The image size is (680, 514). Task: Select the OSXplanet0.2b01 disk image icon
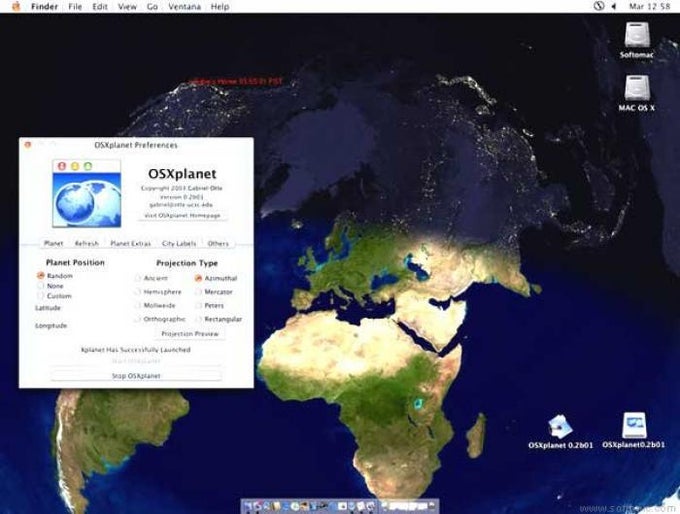[x=634, y=426]
